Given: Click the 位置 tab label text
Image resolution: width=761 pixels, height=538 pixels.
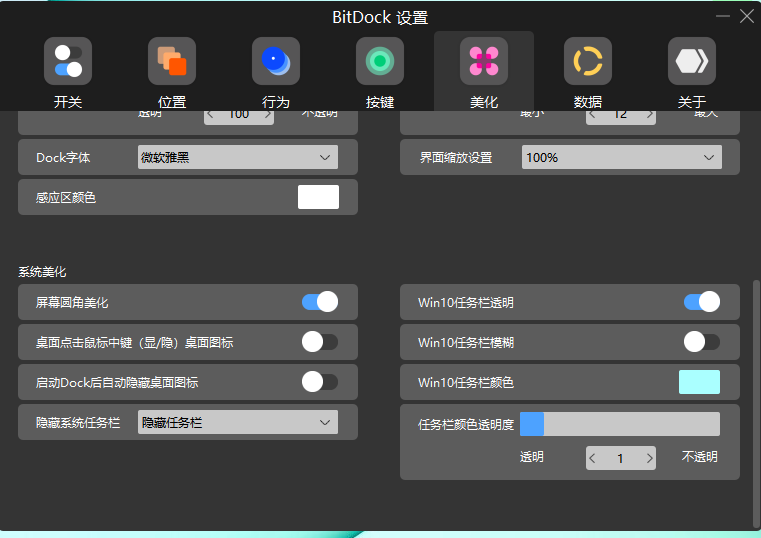Looking at the screenshot, I should point(172,102).
